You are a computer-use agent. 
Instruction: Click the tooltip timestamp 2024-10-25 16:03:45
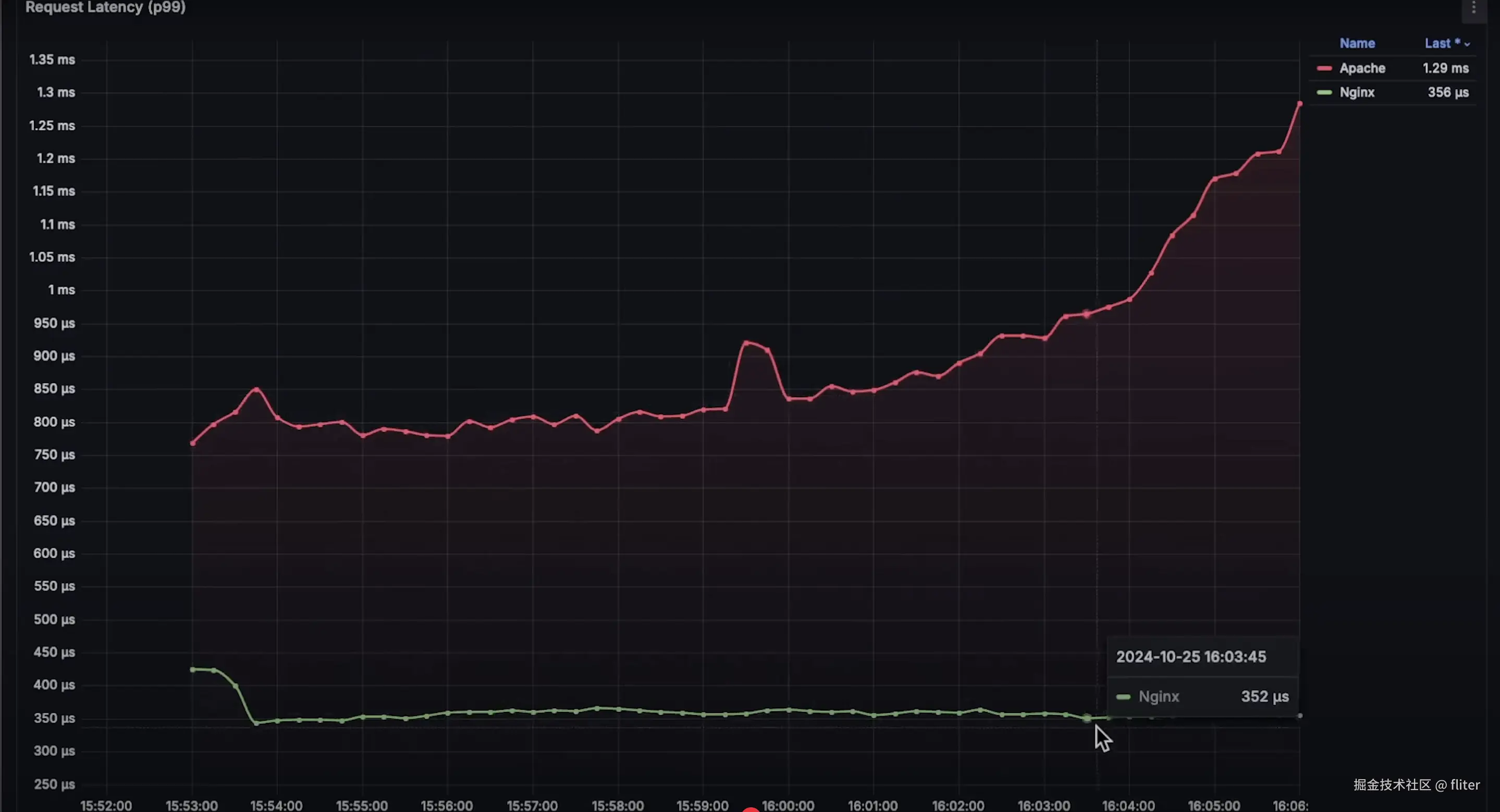click(1191, 657)
